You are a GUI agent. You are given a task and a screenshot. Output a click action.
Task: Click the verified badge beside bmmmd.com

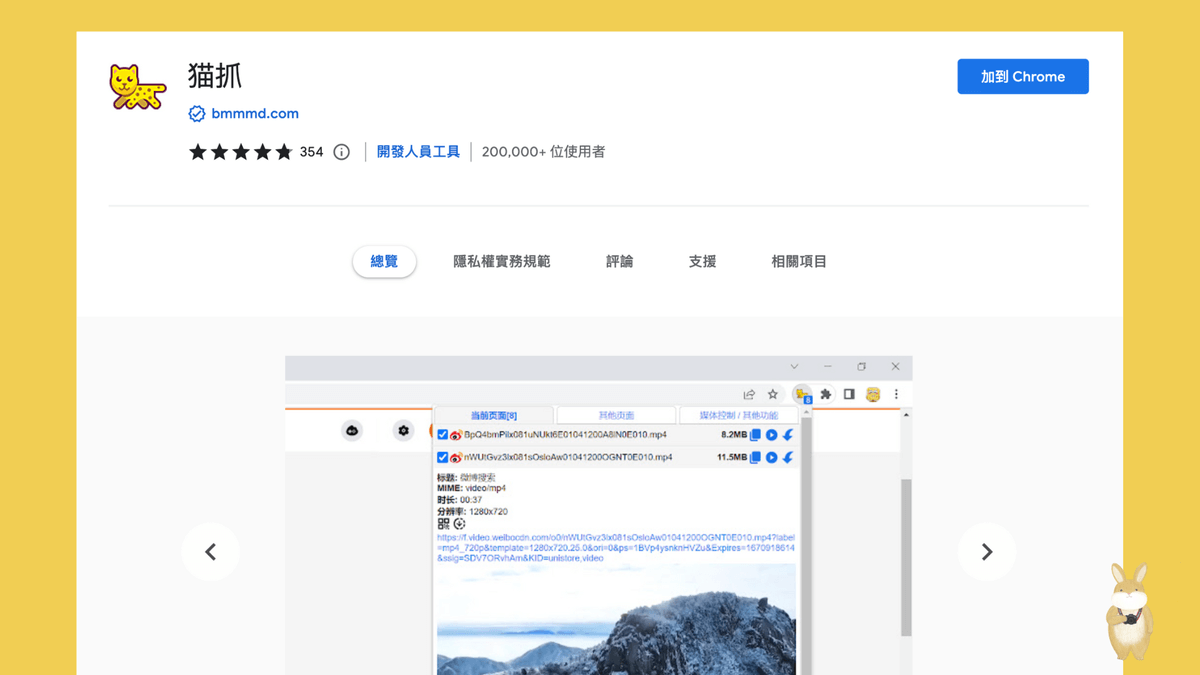pos(197,114)
